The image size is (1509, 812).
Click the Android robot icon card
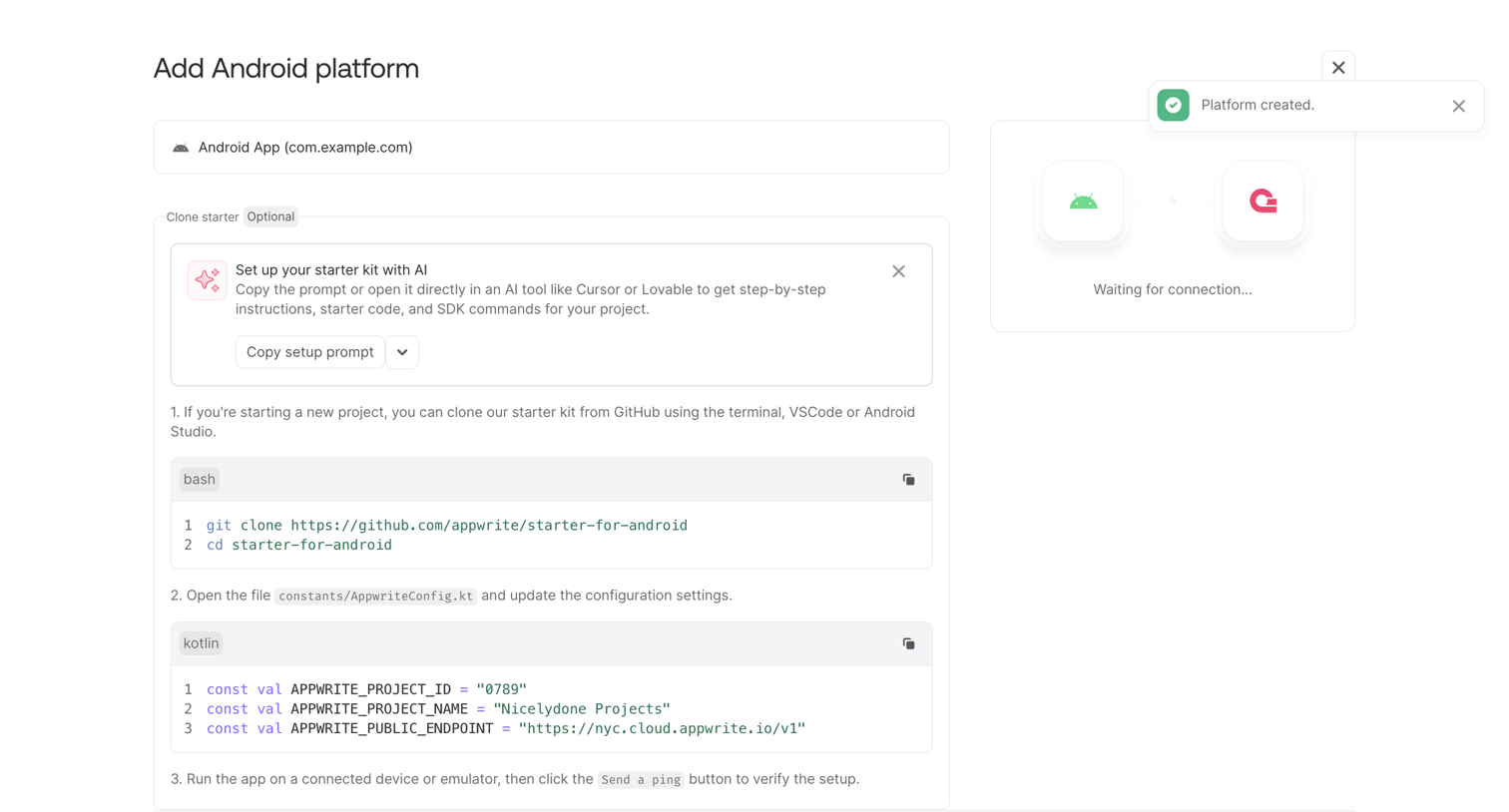1083,201
